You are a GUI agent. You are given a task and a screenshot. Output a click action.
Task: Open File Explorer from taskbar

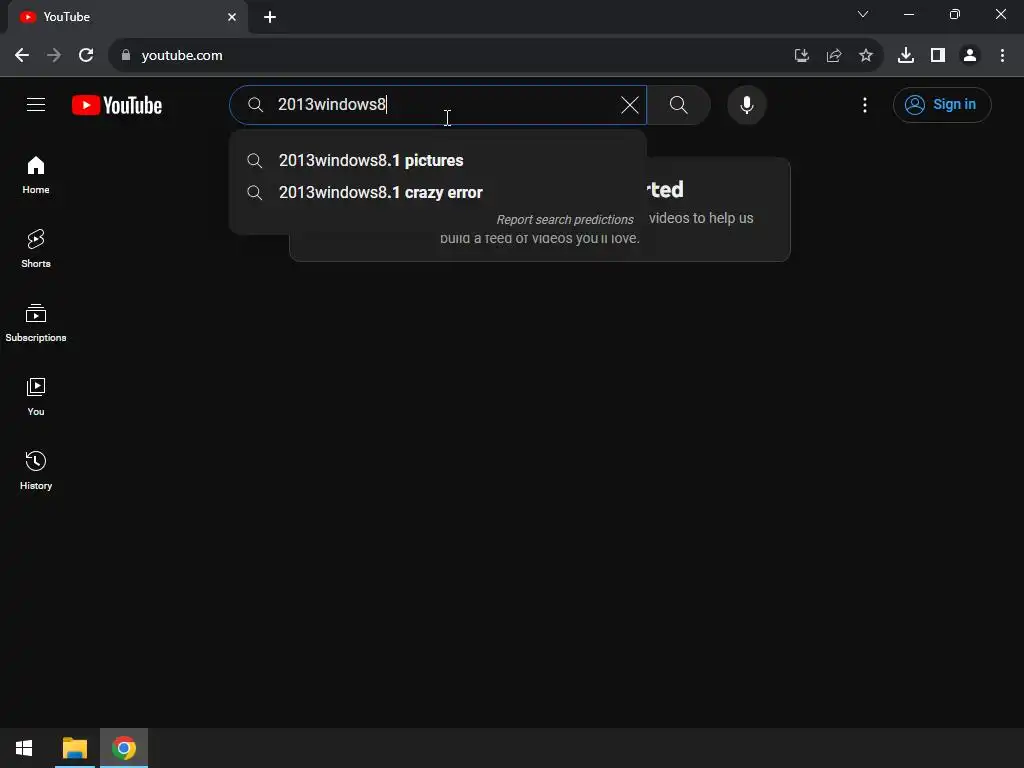tap(74, 748)
